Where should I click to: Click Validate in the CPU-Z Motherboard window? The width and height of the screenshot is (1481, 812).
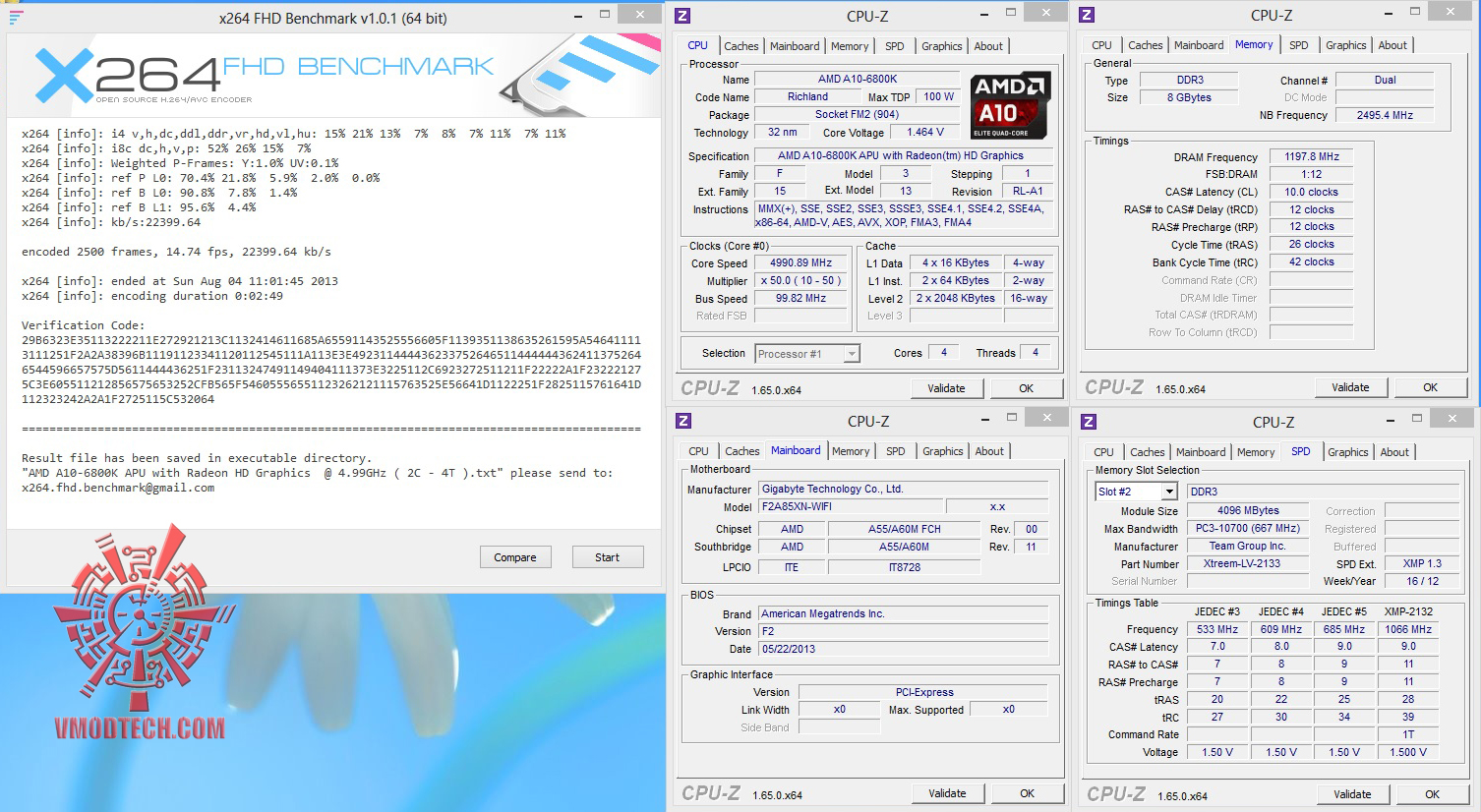(947, 793)
